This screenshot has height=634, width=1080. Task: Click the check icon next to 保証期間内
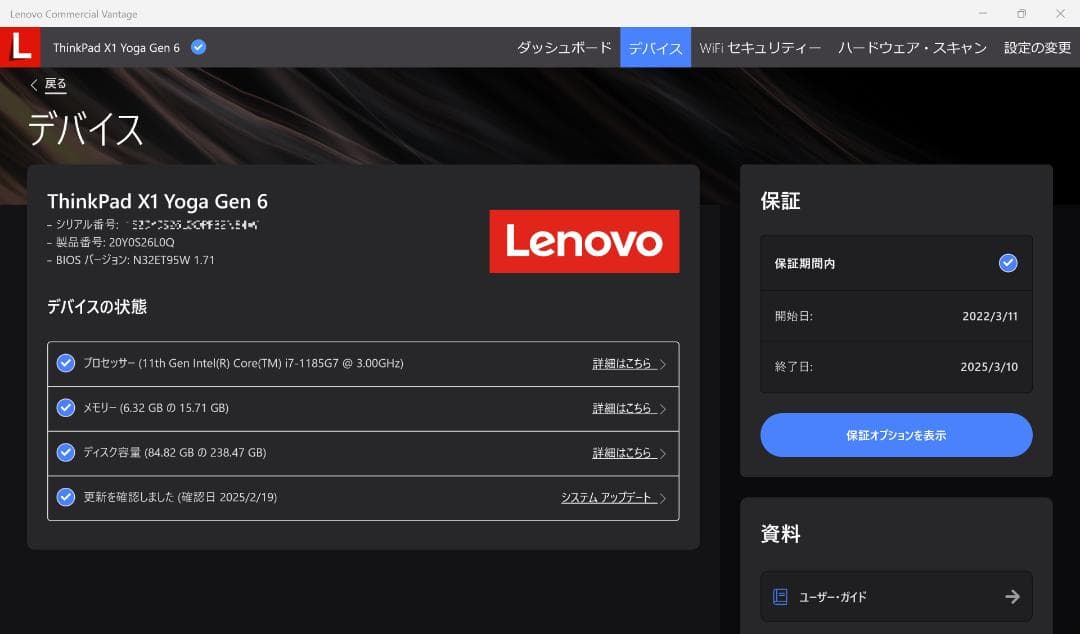tap(1007, 263)
